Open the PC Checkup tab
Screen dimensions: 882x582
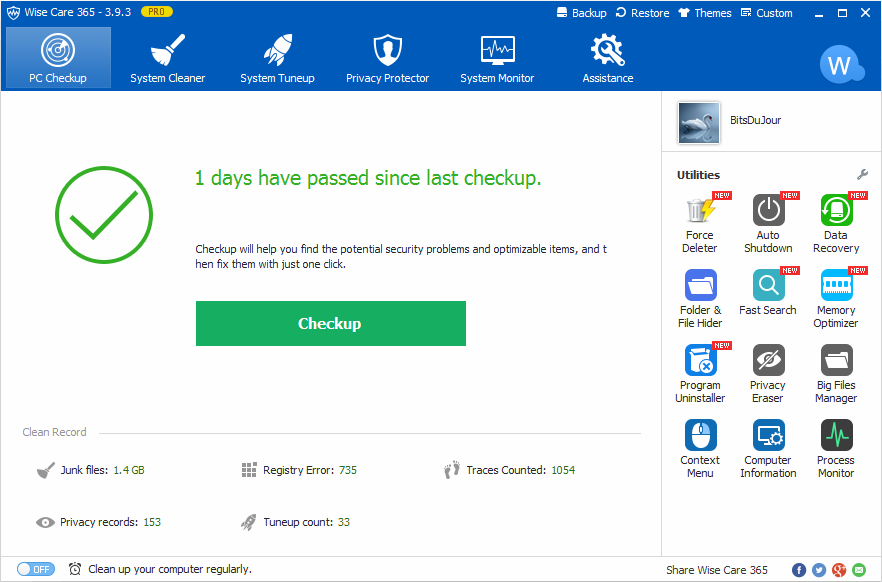click(58, 57)
